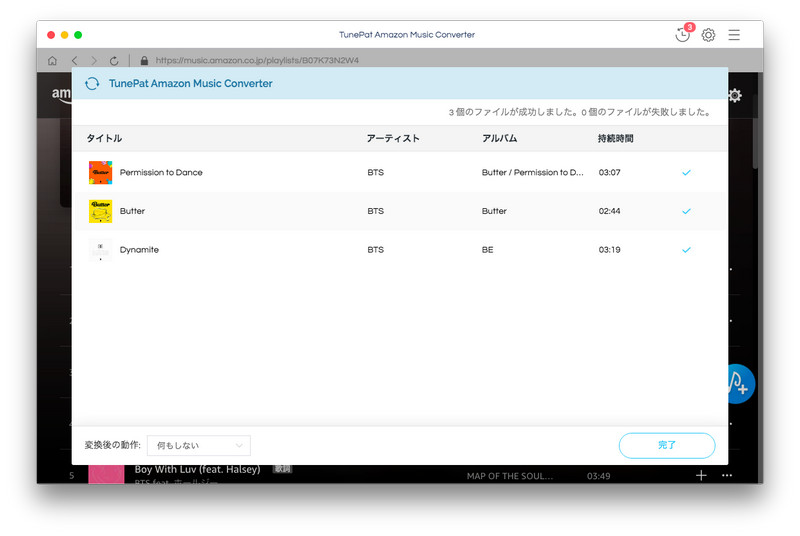Open more options for Boy With Luv
The width and height of the screenshot is (800, 536).
point(727,475)
